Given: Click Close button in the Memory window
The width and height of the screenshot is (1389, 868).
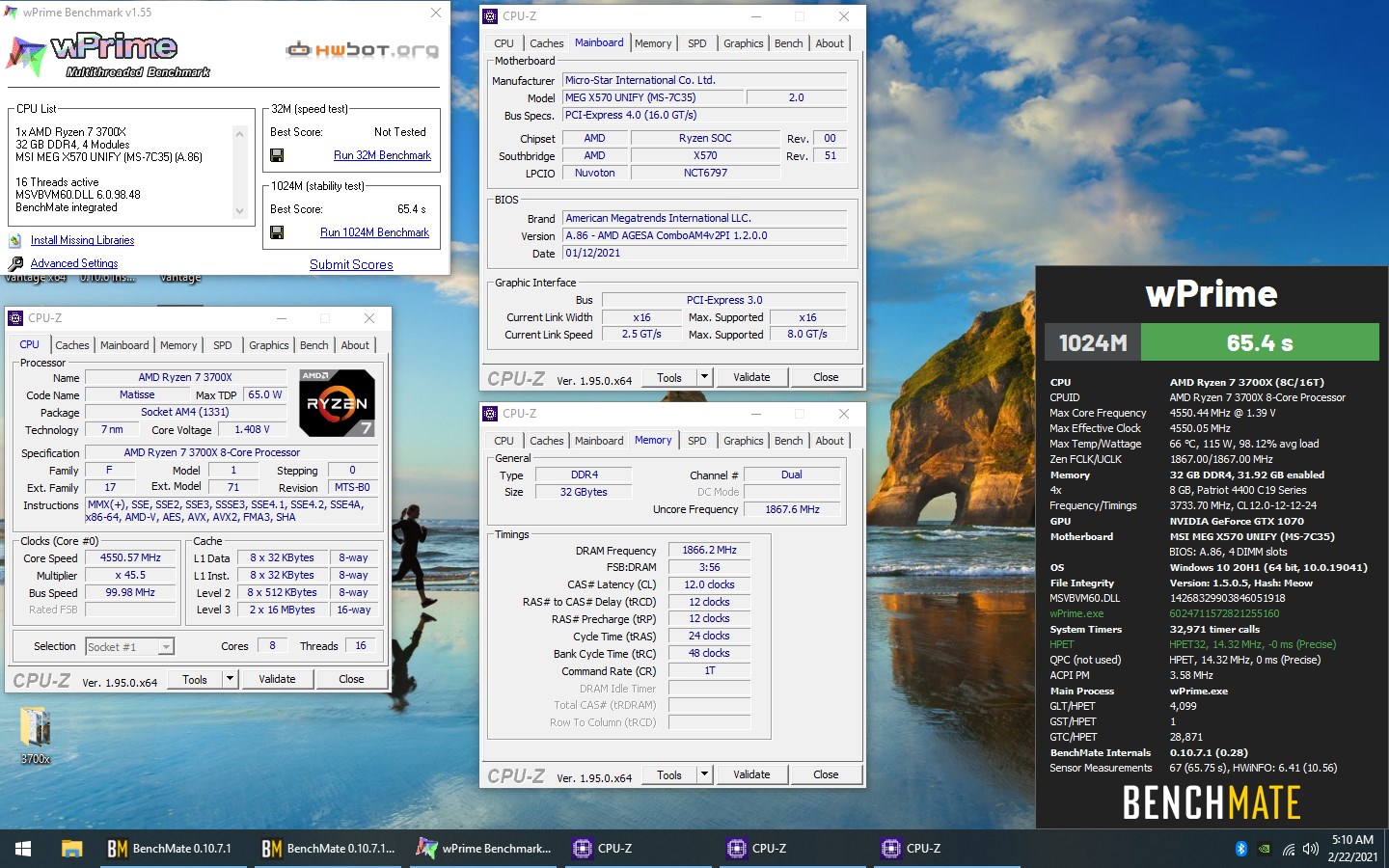Looking at the screenshot, I should click(826, 774).
